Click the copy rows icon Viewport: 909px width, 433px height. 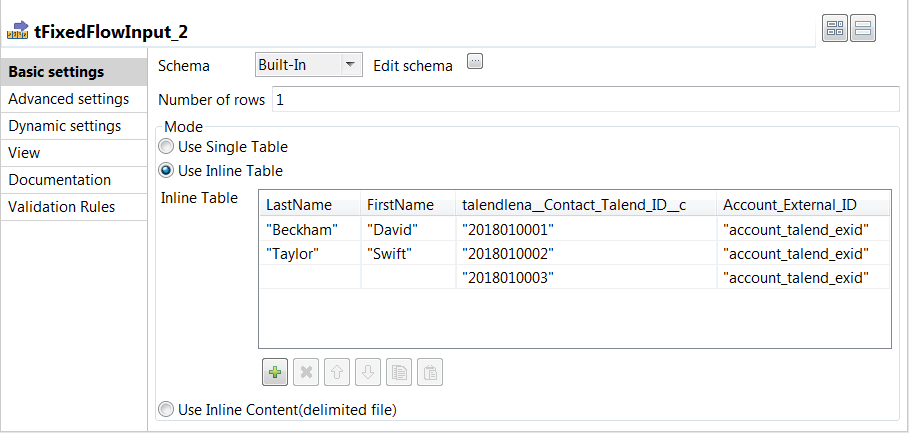coord(398,373)
